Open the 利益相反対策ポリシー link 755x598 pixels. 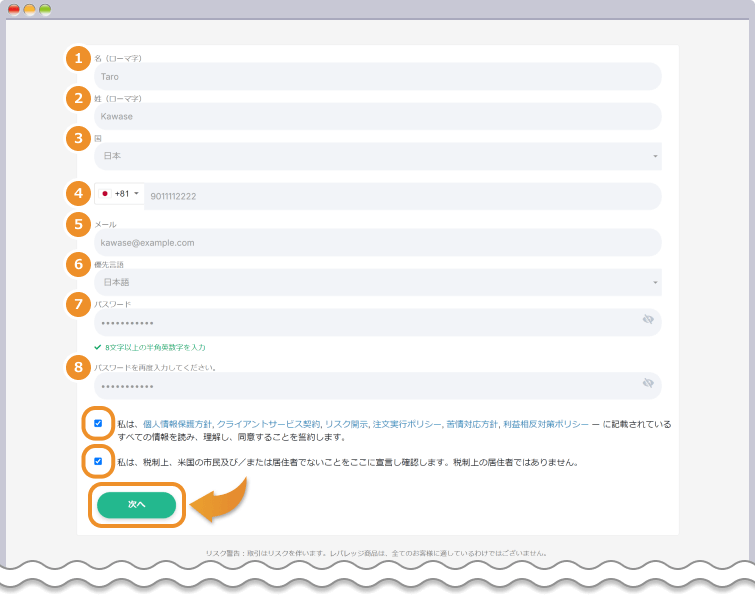(x=546, y=424)
